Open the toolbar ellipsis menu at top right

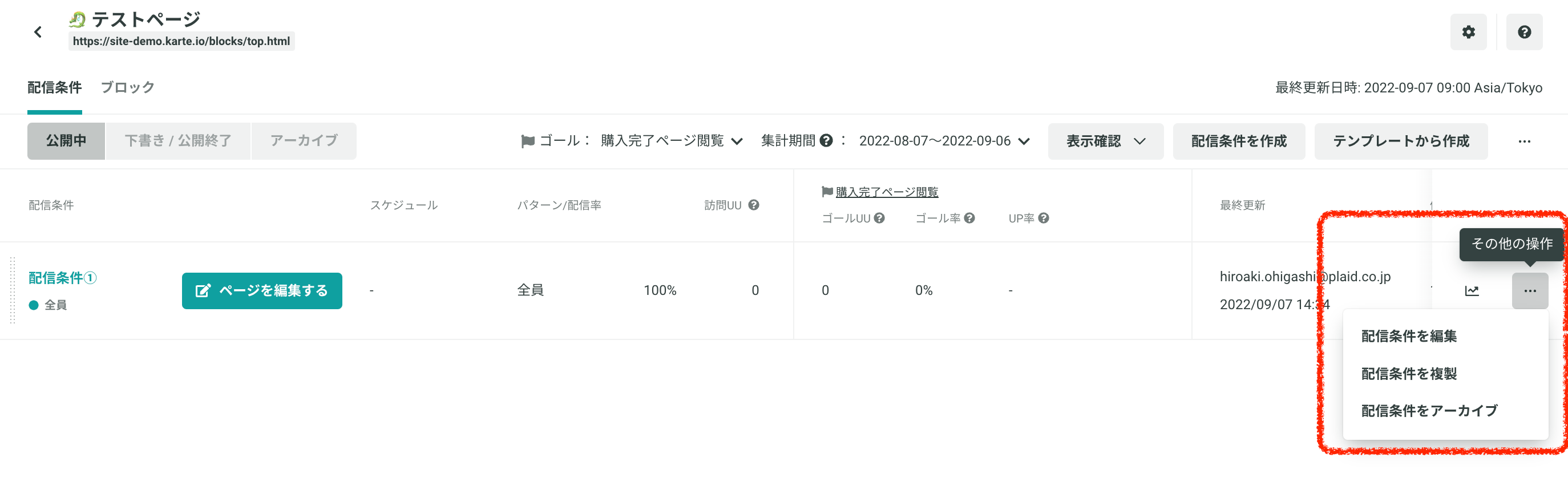click(1523, 141)
